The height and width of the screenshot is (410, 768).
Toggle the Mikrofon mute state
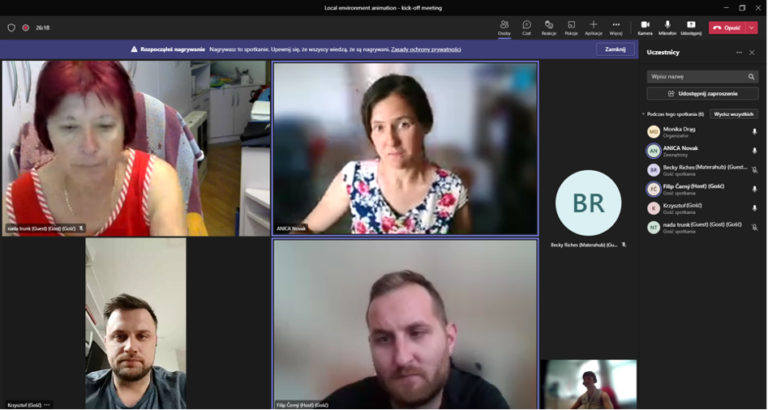point(667,25)
